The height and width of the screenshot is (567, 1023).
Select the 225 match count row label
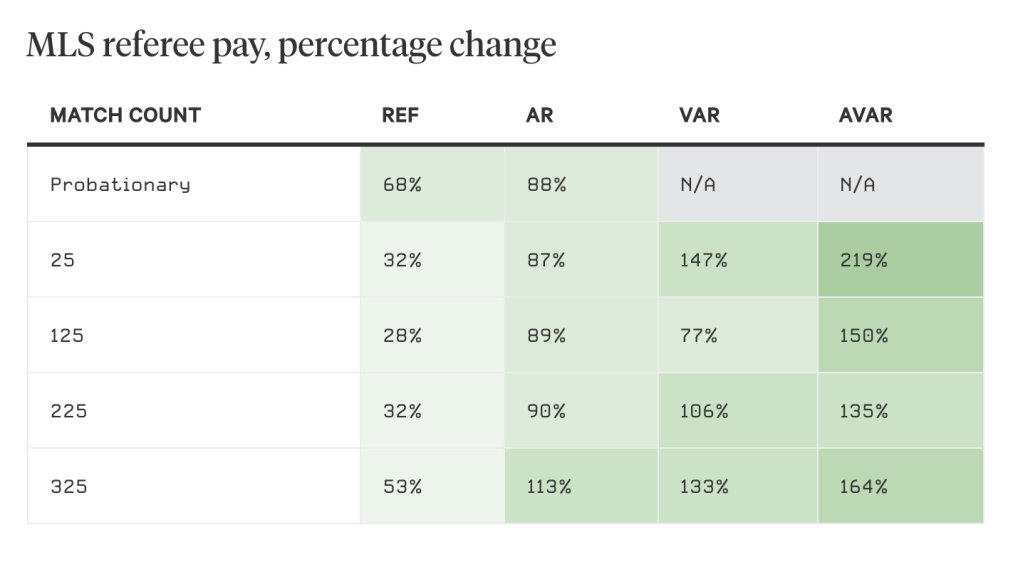click(68, 411)
